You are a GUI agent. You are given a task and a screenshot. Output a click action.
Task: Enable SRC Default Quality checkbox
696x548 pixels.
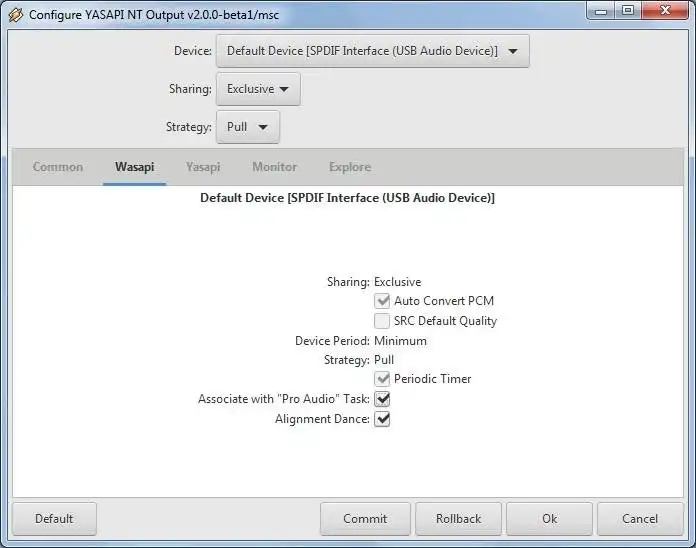coord(382,321)
